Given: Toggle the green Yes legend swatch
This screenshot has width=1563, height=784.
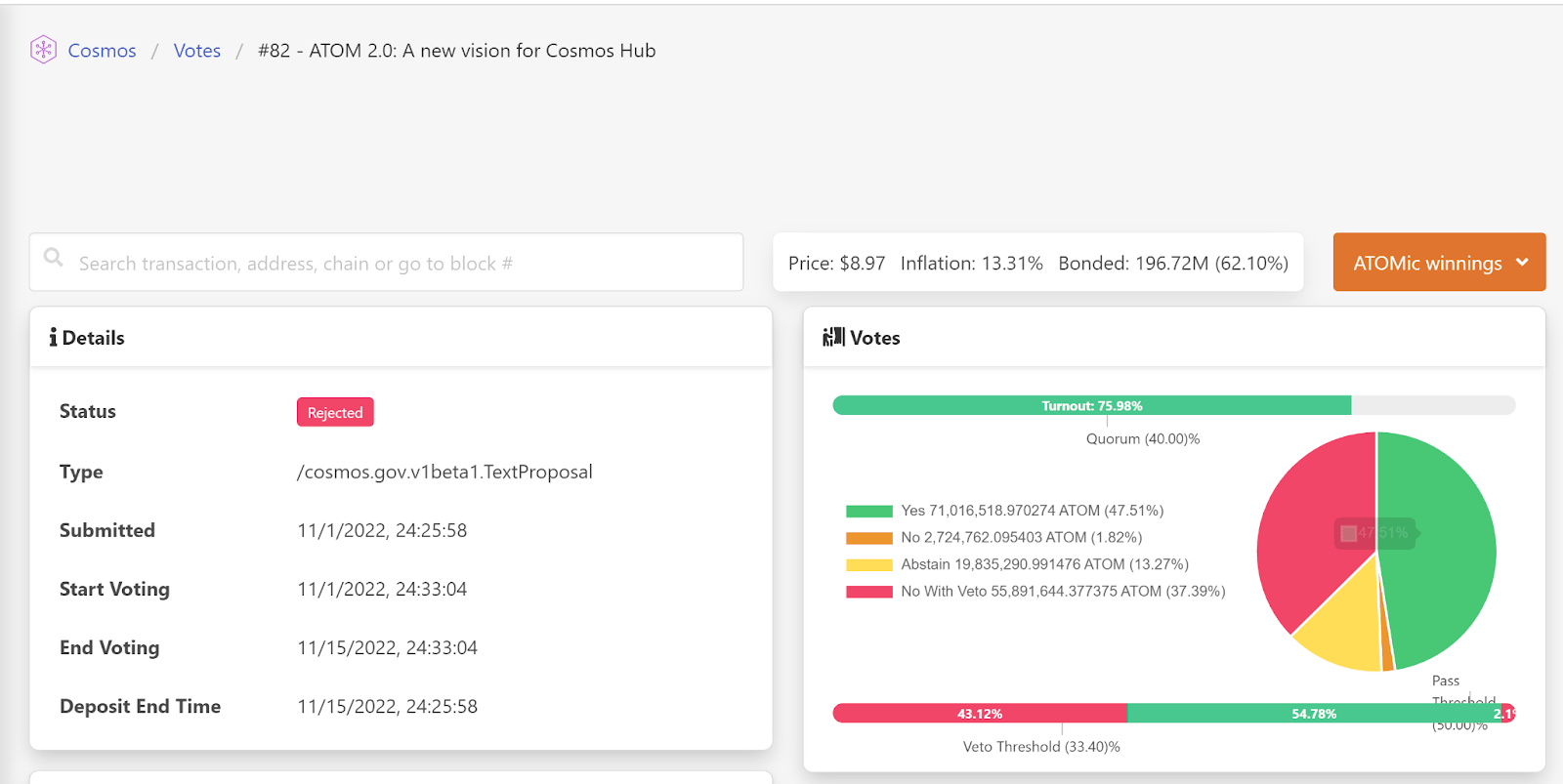Looking at the screenshot, I should tap(868, 511).
